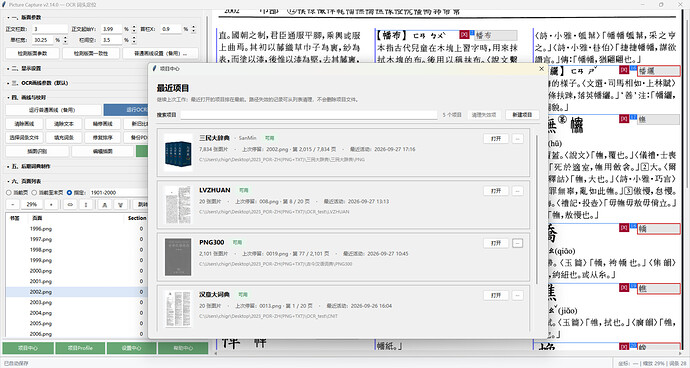
Task: Click fit-width icon in page list toolbar
Action: click(70, 205)
